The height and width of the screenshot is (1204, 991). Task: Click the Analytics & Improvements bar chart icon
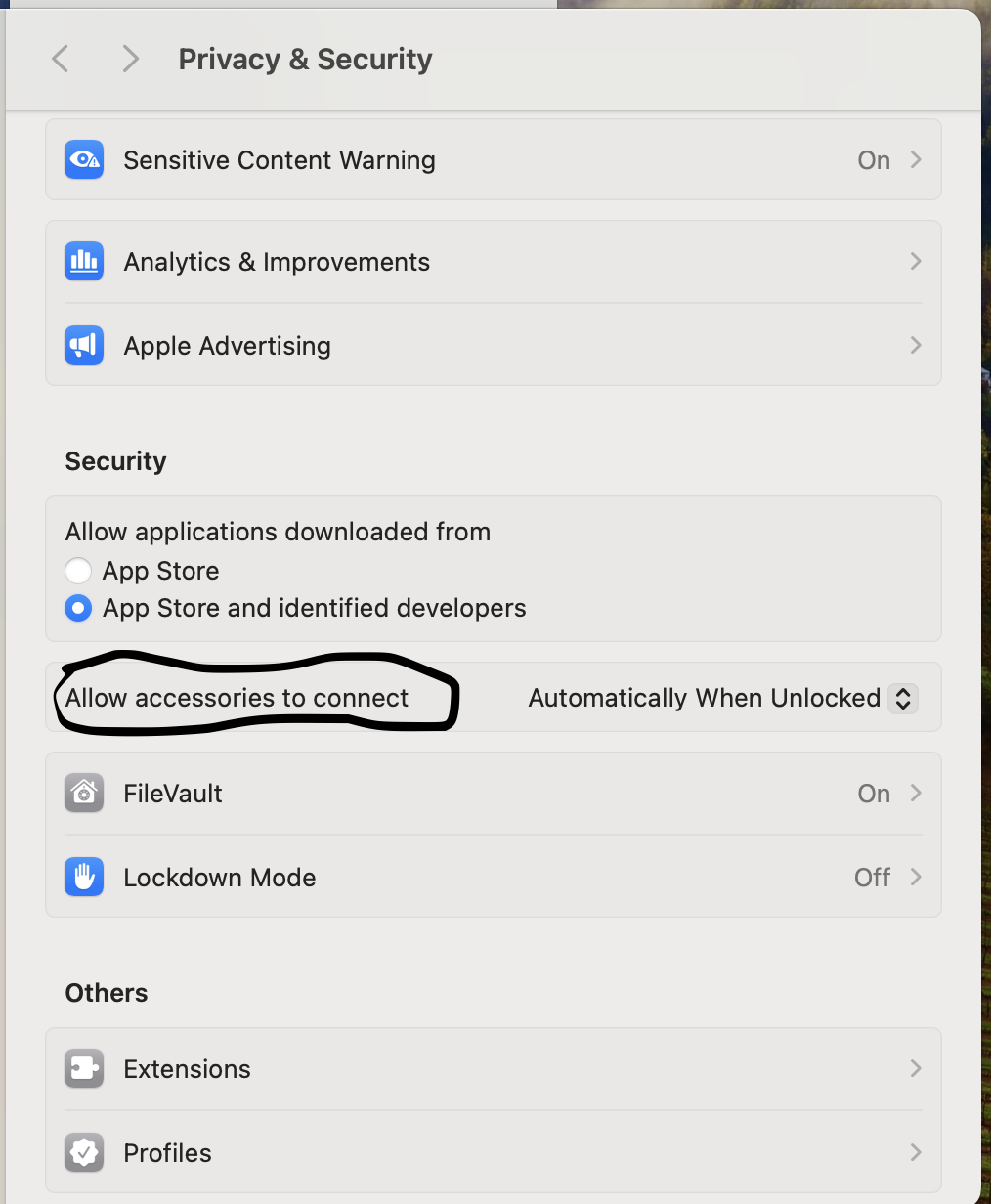click(84, 261)
